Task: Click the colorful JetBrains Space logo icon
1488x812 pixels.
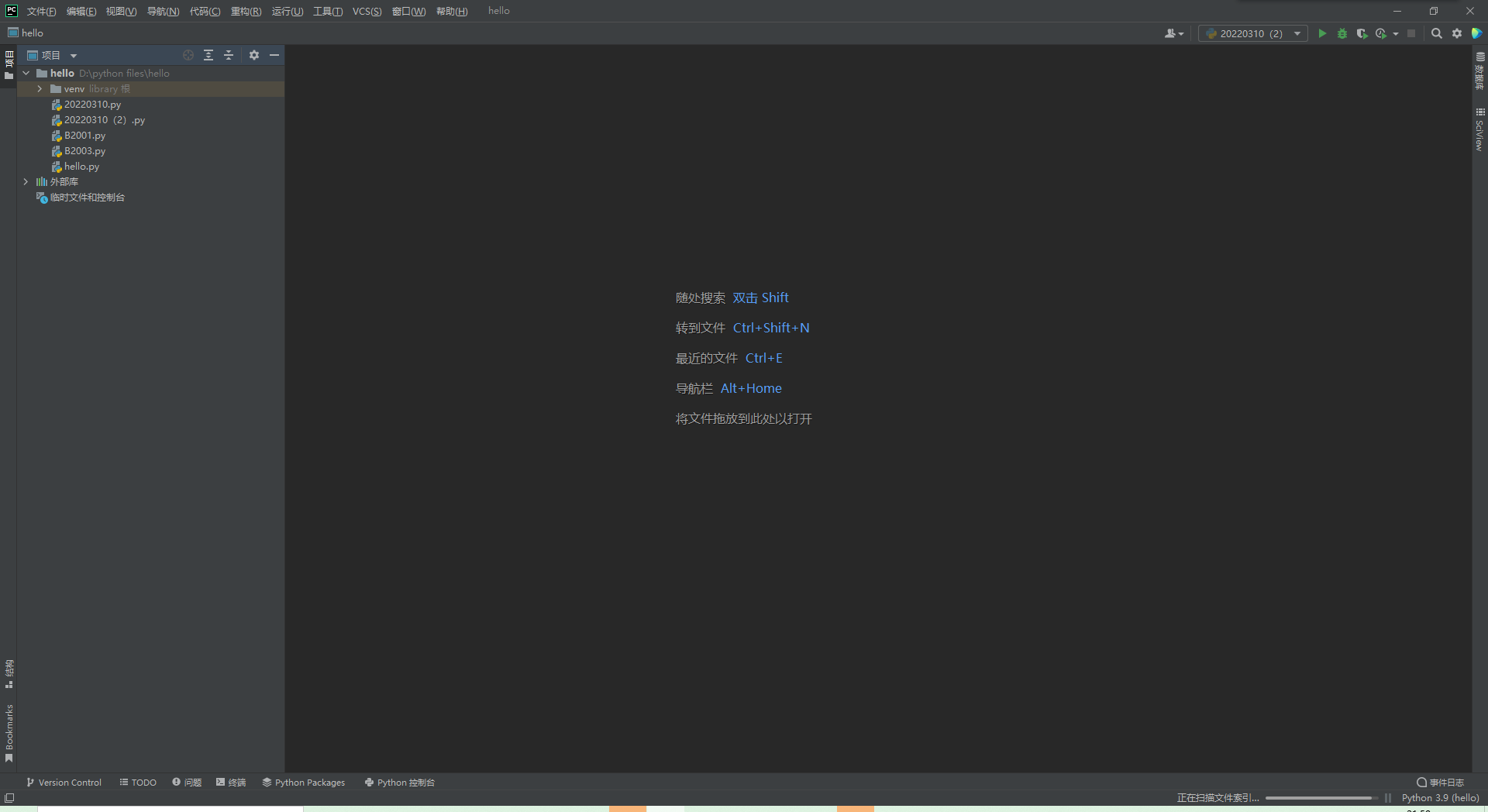Action: click(1476, 33)
